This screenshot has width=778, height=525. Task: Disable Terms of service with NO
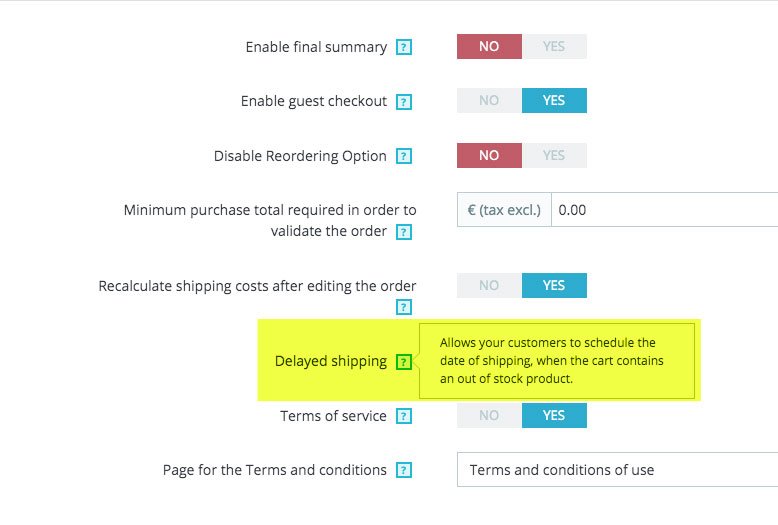pyautogui.click(x=489, y=416)
